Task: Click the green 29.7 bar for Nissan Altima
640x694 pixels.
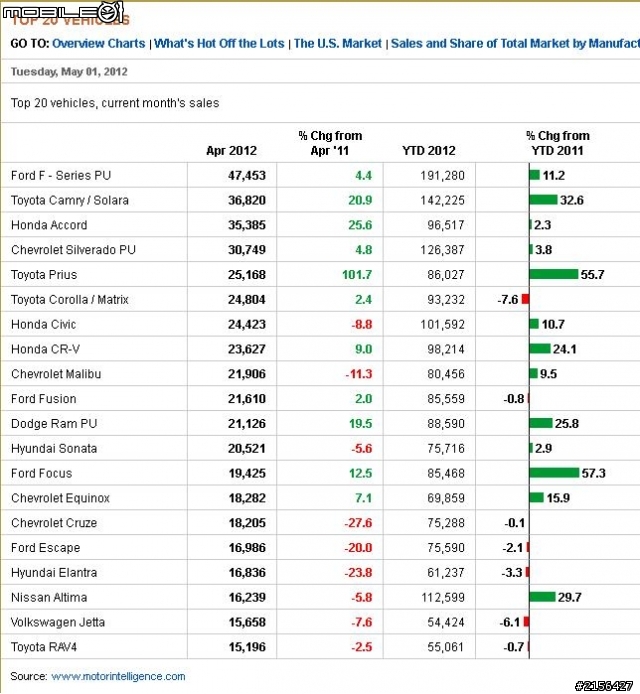Action: pyautogui.click(x=542, y=597)
